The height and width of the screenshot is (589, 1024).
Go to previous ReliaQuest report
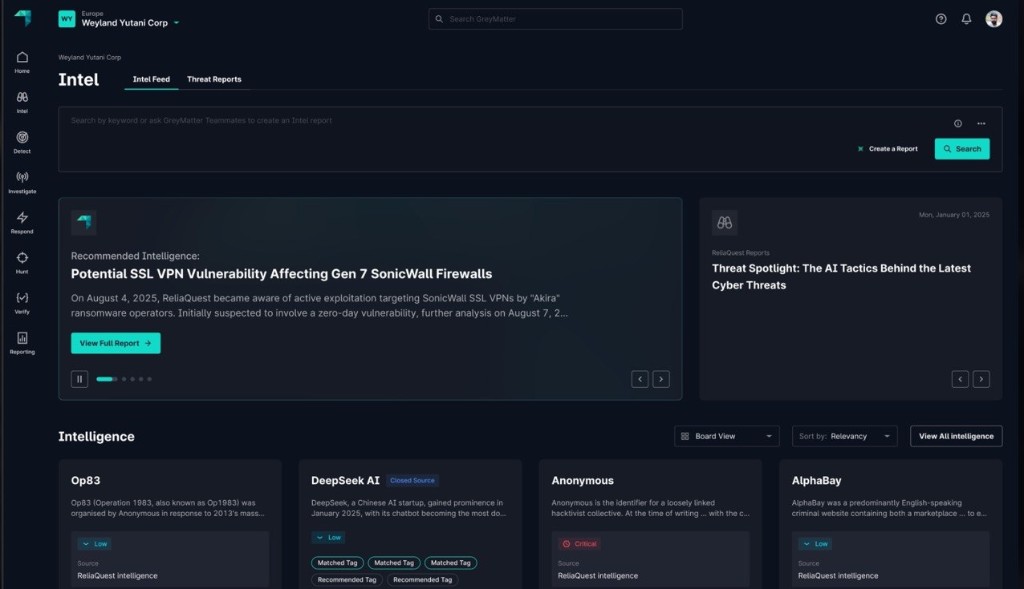click(960, 379)
